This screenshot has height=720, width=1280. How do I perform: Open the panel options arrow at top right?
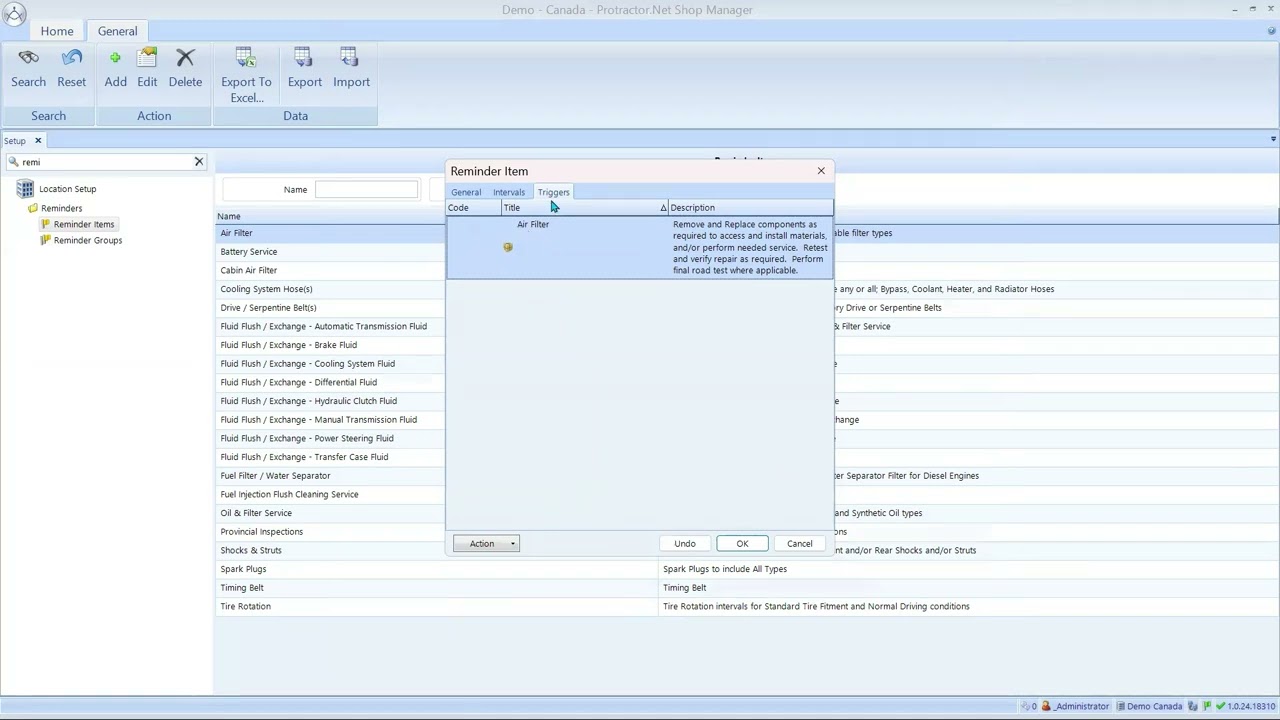click(1273, 139)
